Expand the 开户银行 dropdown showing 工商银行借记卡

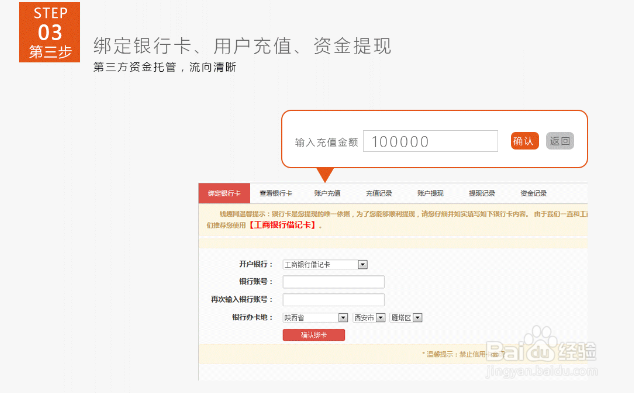325,264
